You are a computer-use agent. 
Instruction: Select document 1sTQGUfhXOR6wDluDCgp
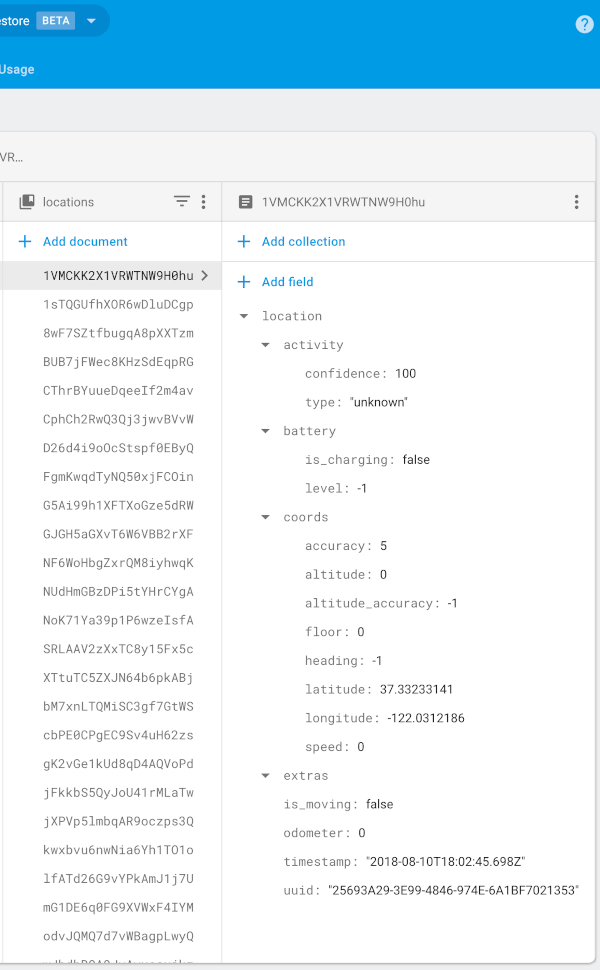(x=118, y=304)
